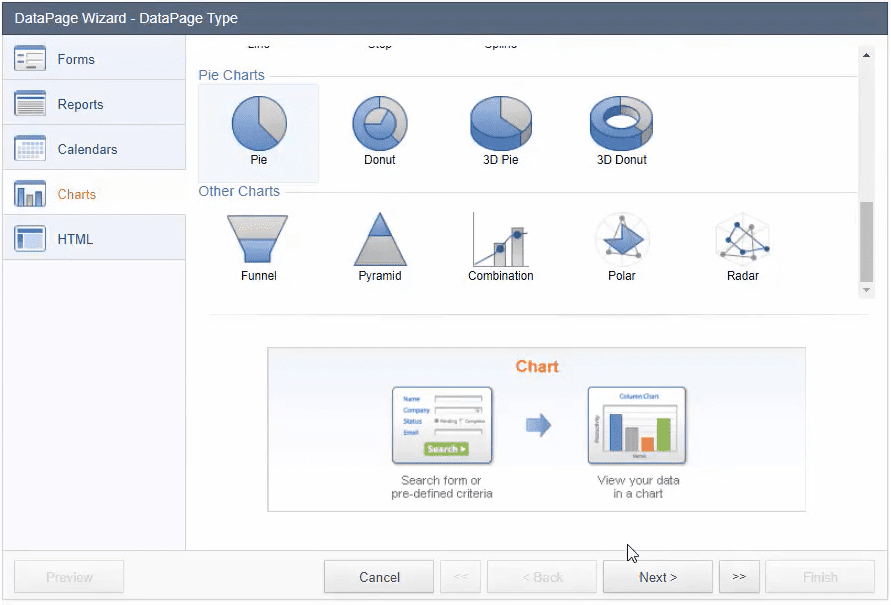Choose the Donut chart icon
This screenshot has width=891, height=605.
point(379,124)
